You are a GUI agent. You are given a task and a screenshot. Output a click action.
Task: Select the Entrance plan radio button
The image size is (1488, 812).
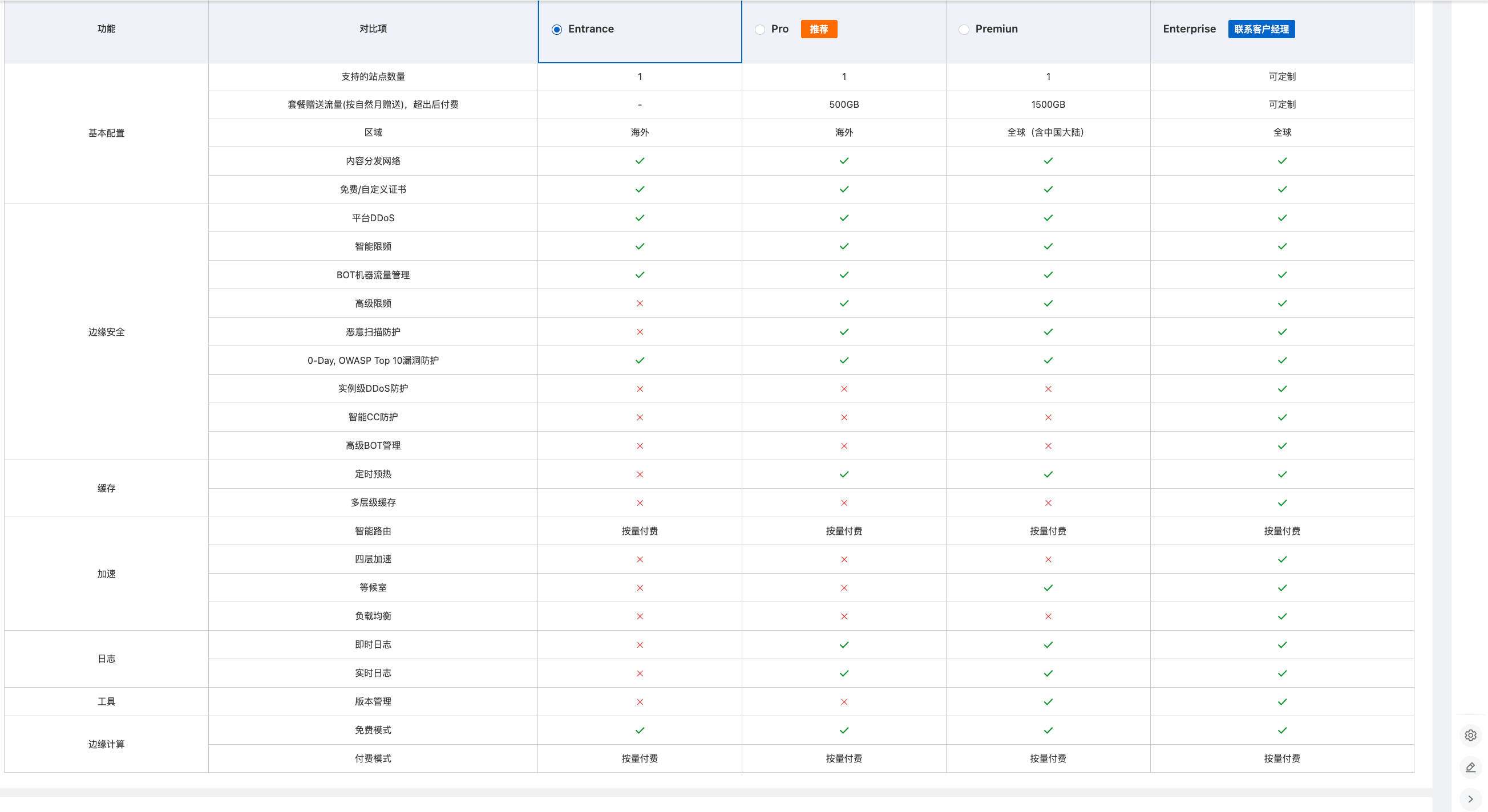point(556,30)
